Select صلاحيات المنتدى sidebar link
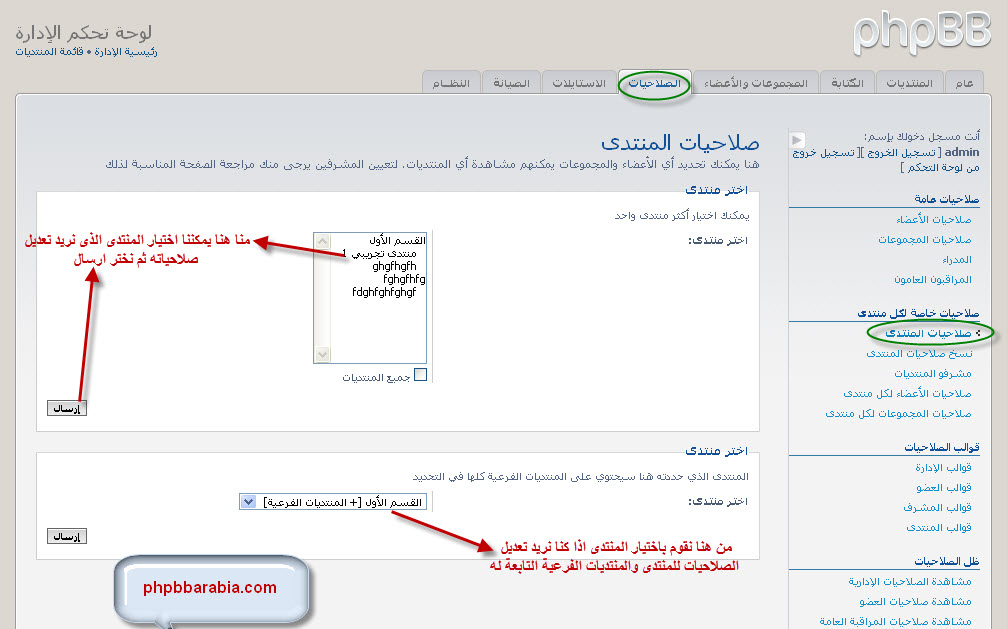This screenshot has width=1007, height=629. [x=928, y=333]
